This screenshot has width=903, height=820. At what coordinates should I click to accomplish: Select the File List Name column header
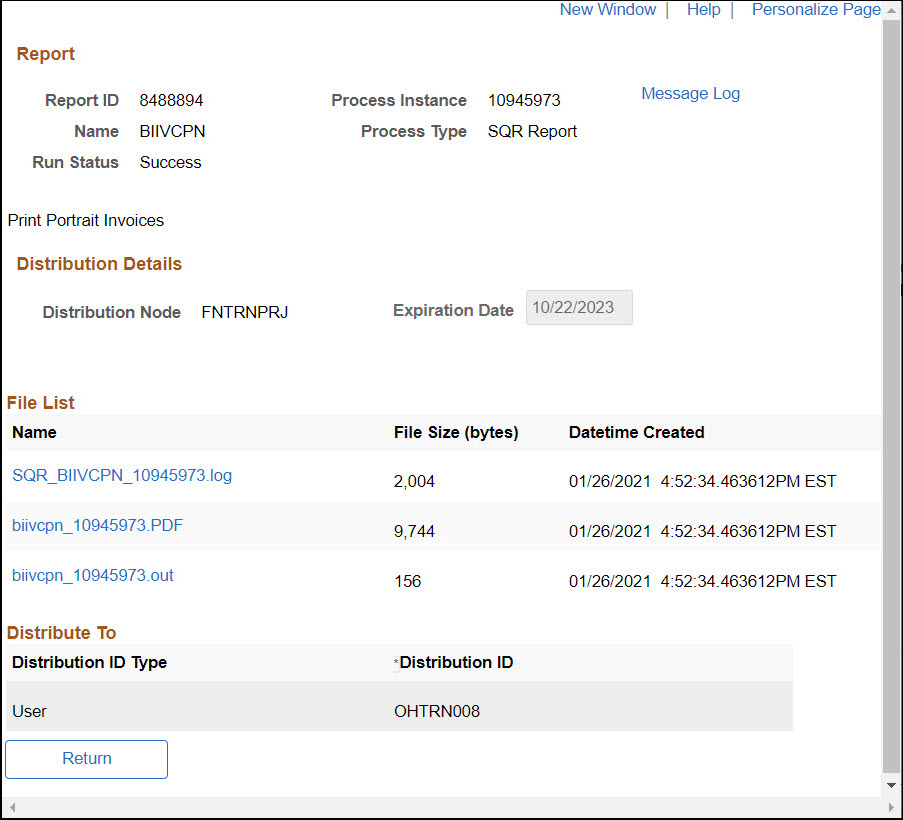pyautogui.click(x=35, y=433)
